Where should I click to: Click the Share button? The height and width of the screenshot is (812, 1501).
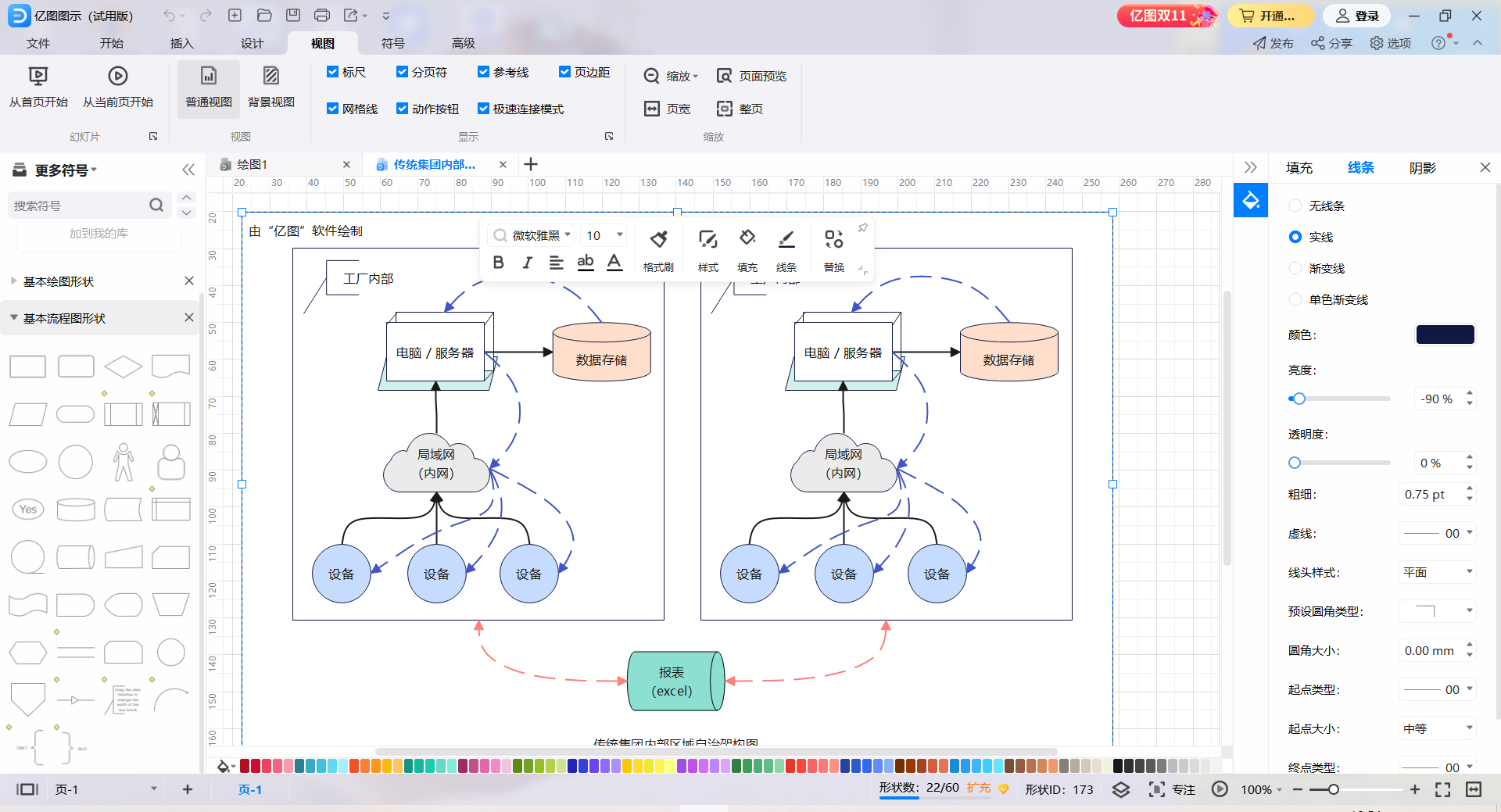click(1331, 43)
